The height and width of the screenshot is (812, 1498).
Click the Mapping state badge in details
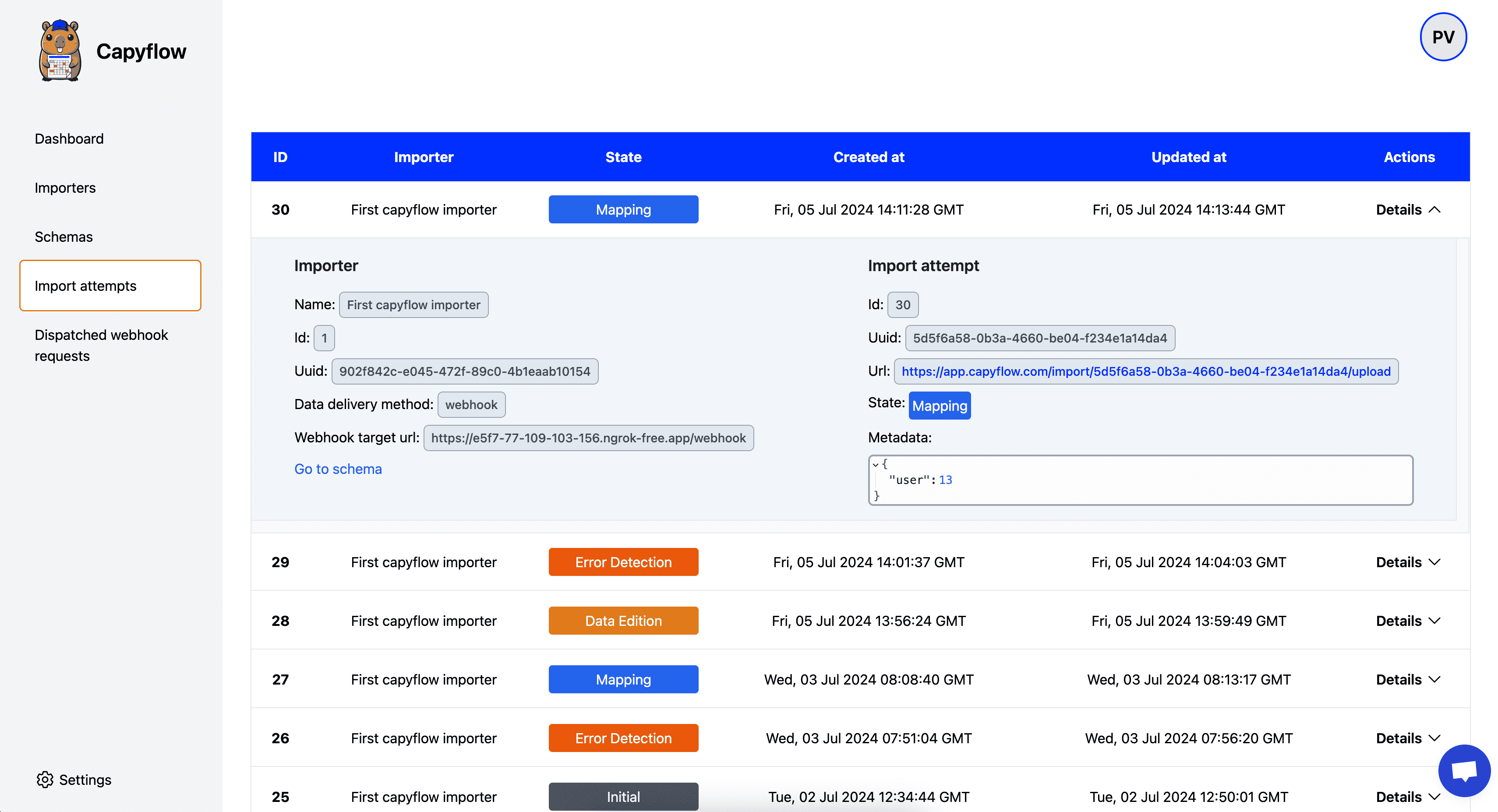(x=939, y=406)
